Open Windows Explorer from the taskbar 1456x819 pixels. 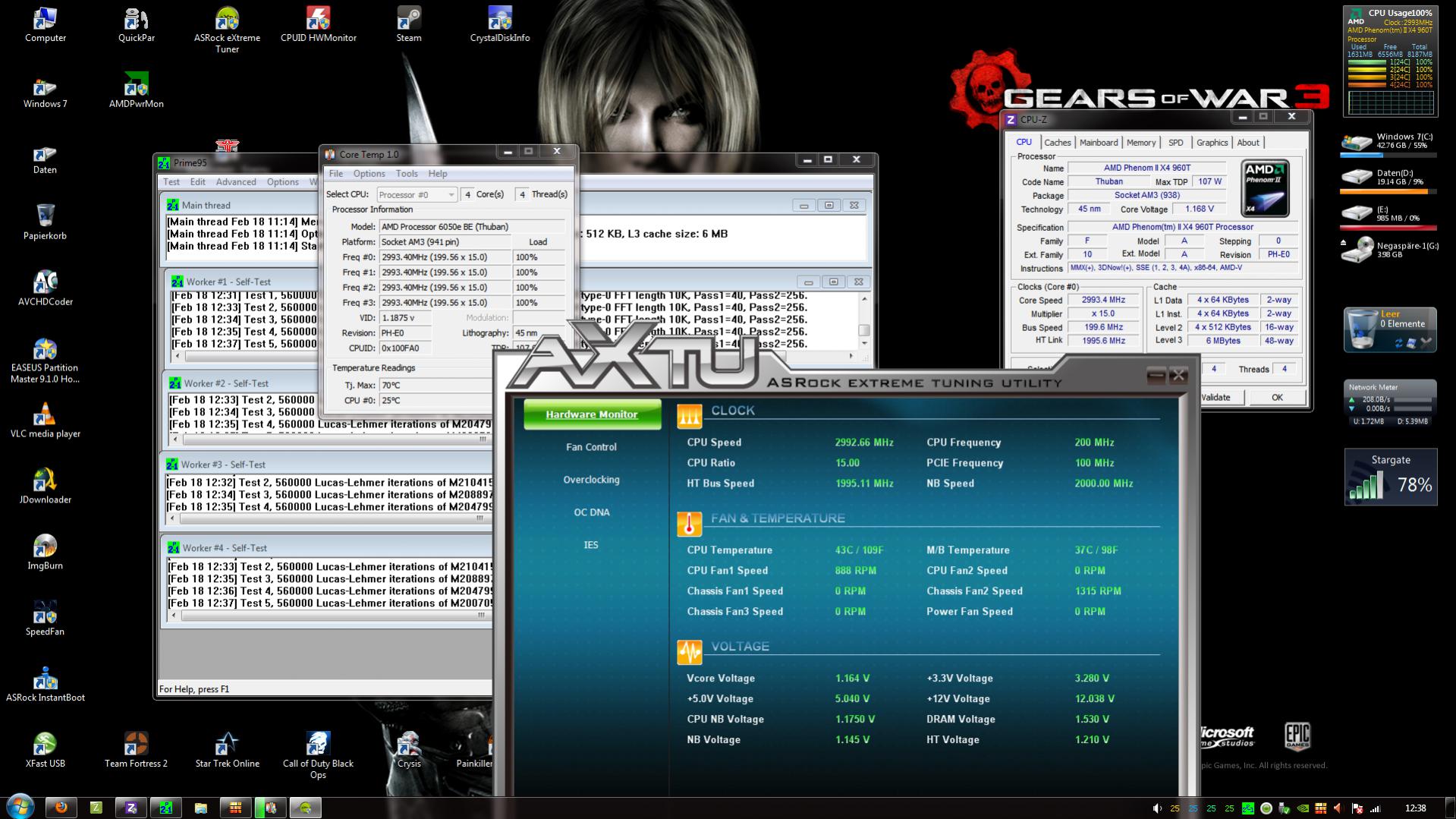point(201,808)
